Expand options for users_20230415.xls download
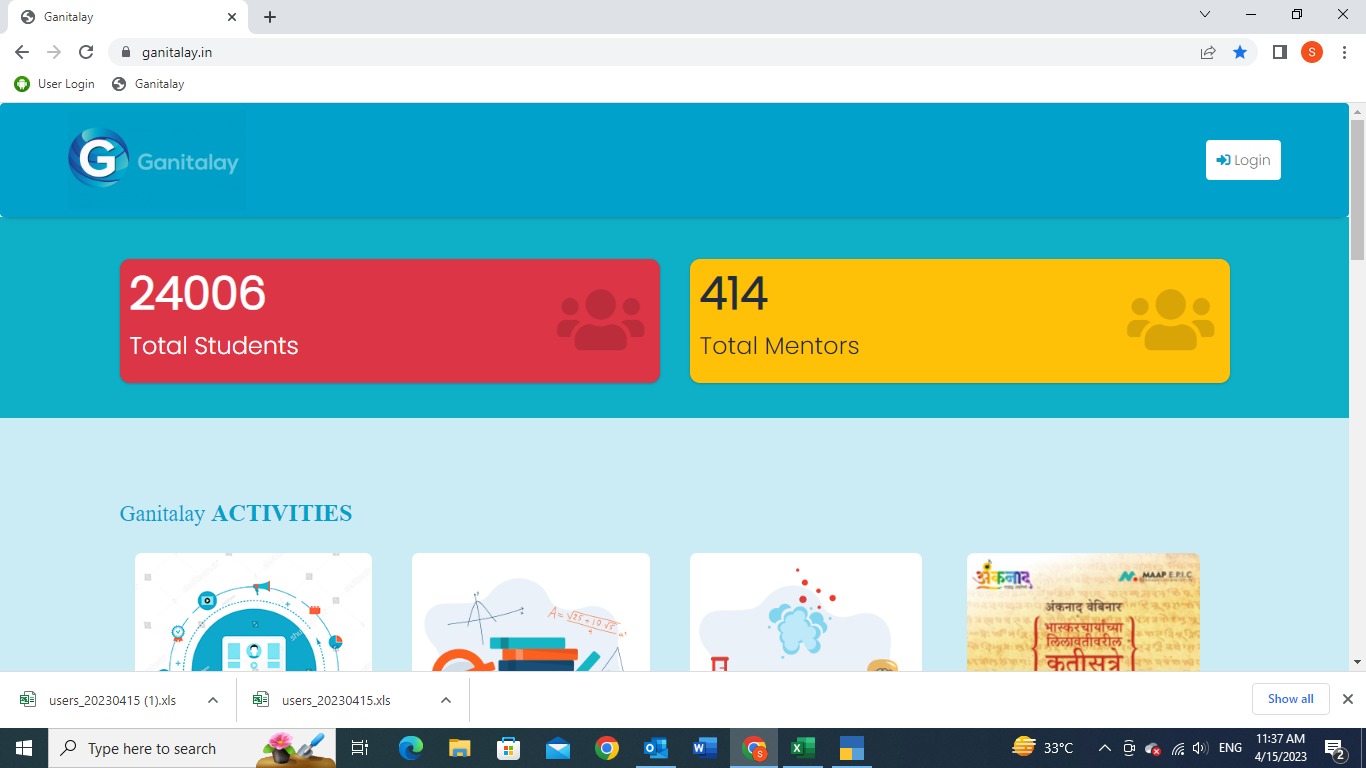Screen dimensions: 1366x768 (x=446, y=700)
